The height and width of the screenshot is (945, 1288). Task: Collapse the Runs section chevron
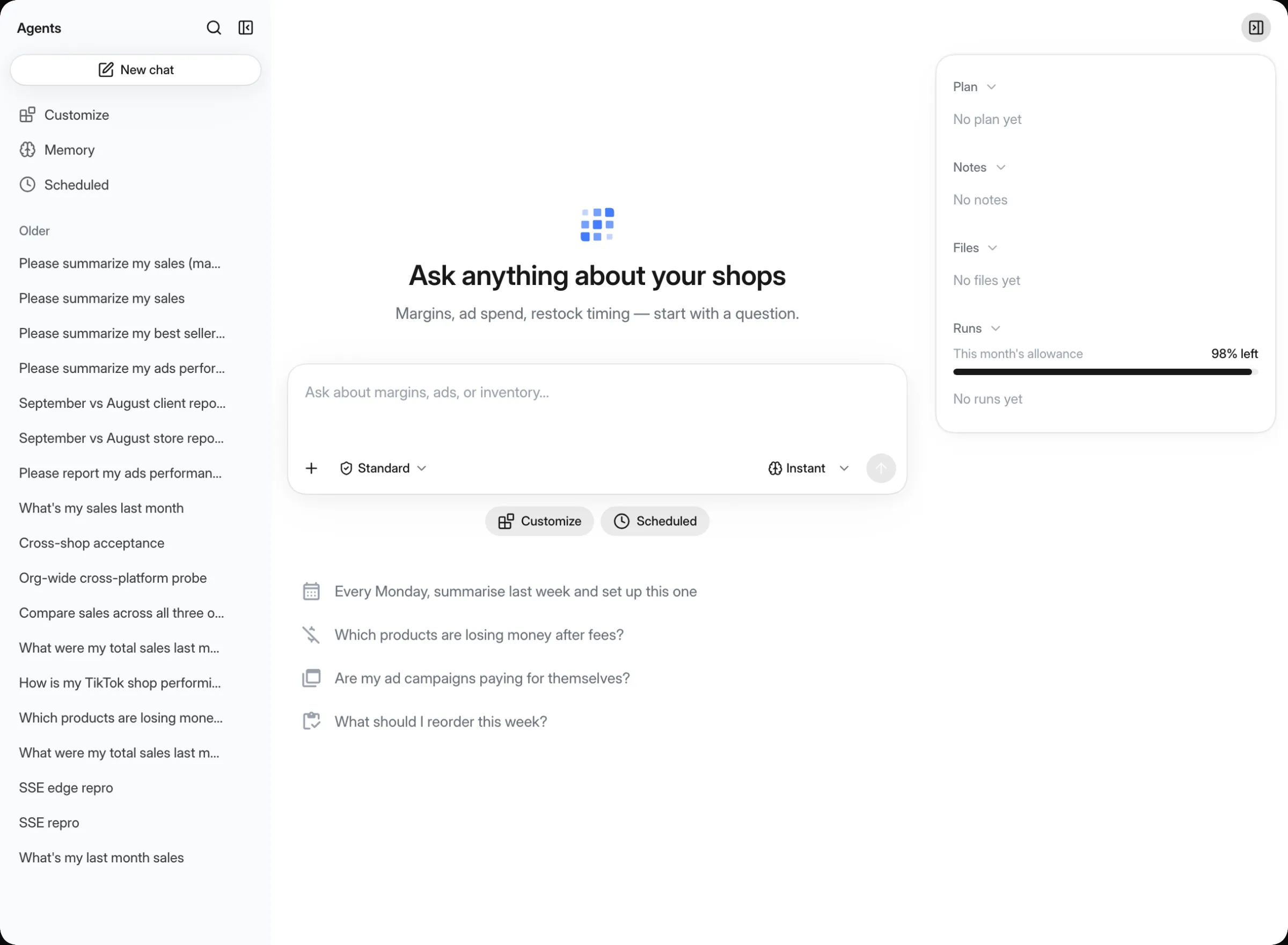[x=995, y=329]
